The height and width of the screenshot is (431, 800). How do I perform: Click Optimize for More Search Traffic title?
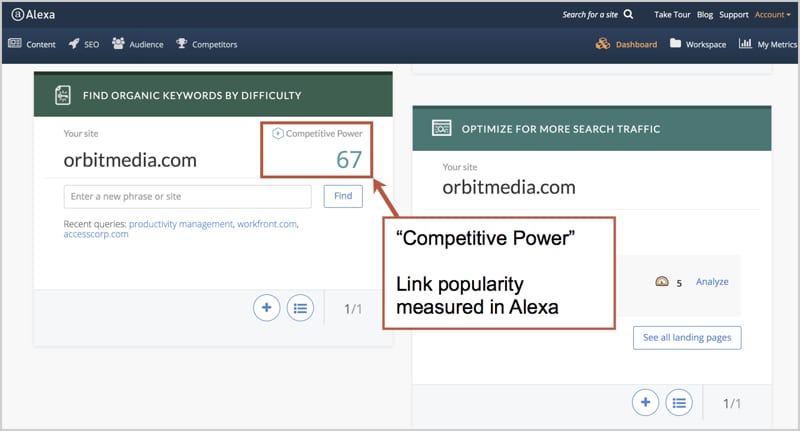pos(561,129)
